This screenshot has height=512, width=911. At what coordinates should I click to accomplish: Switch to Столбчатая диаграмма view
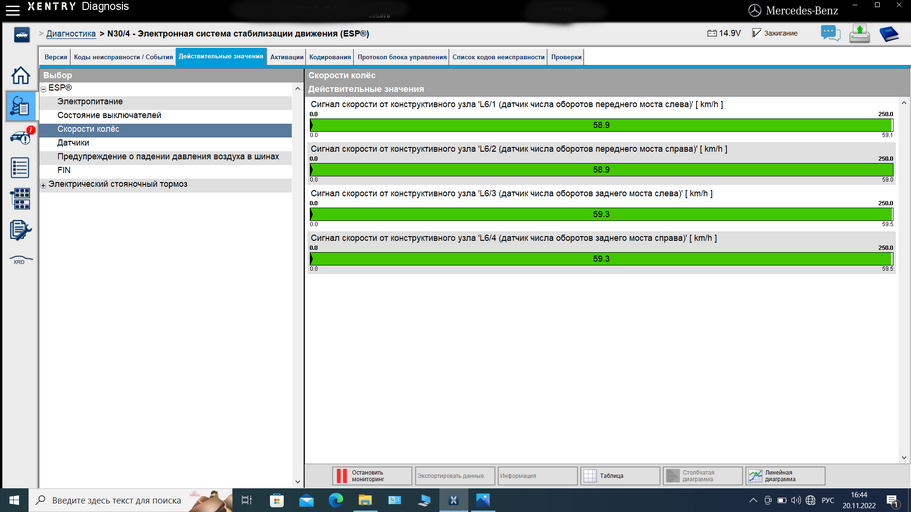(x=703, y=476)
